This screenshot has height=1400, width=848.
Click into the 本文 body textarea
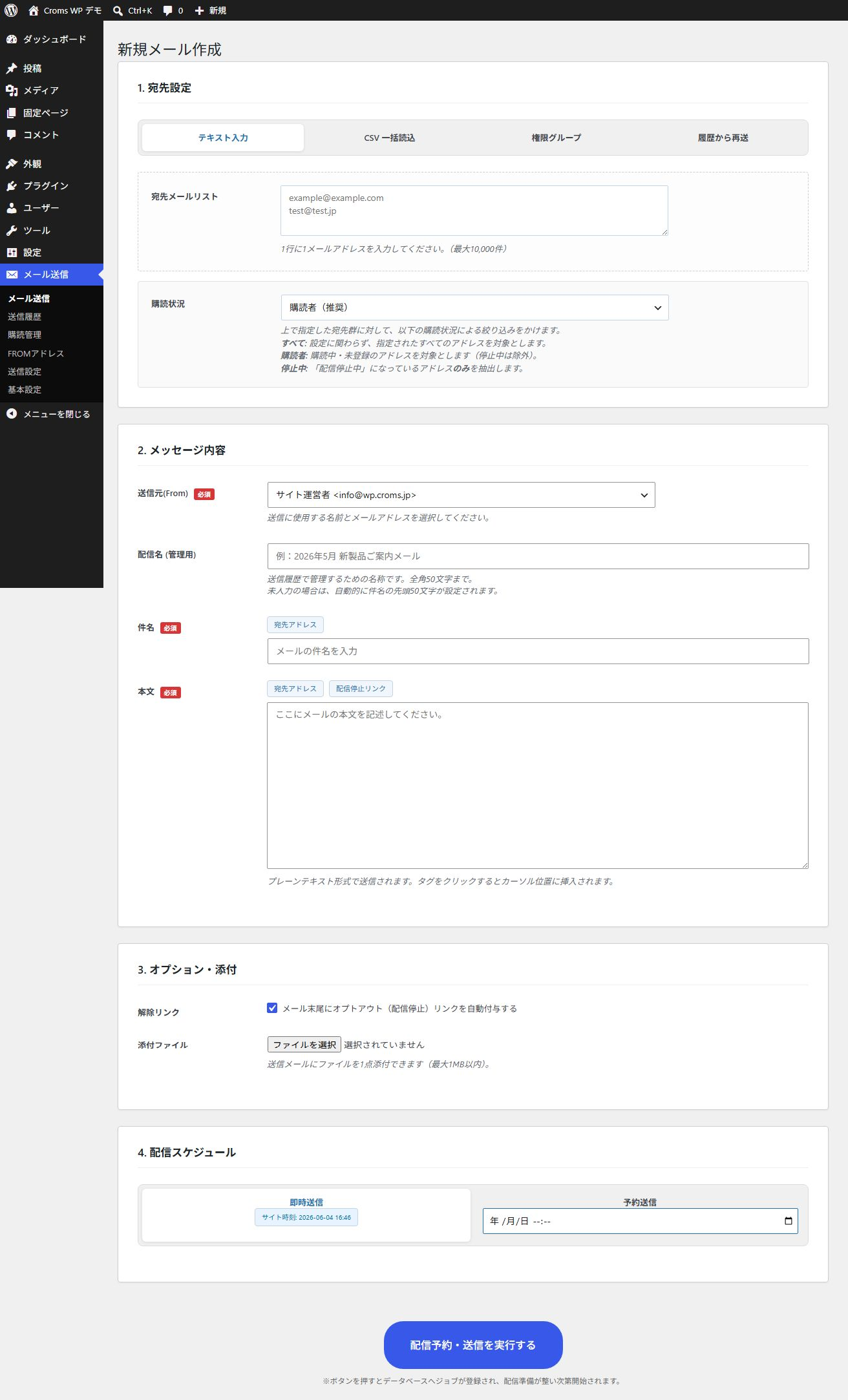click(538, 786)
